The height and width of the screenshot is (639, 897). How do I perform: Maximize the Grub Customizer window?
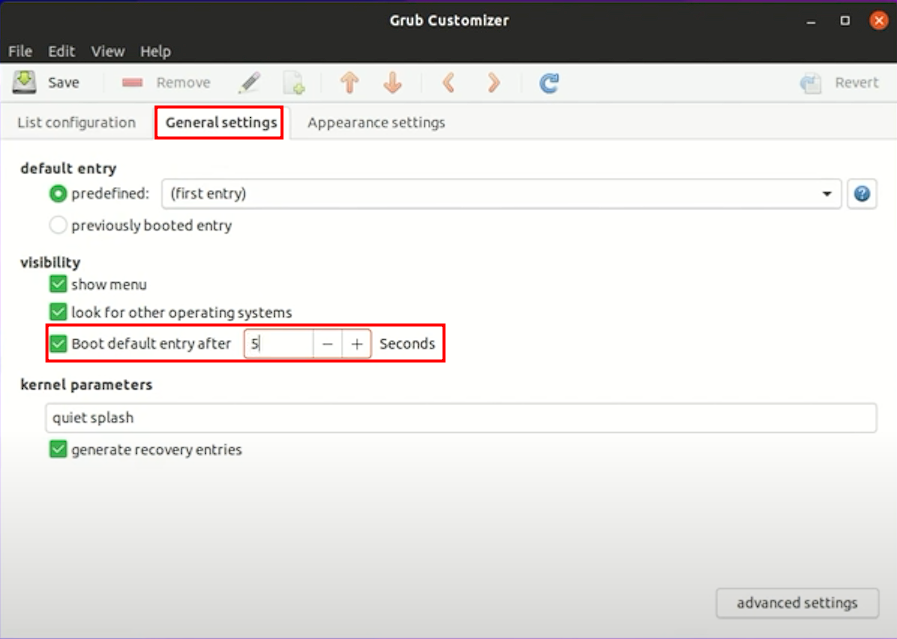pyautogui.click(x=845, y=21)
